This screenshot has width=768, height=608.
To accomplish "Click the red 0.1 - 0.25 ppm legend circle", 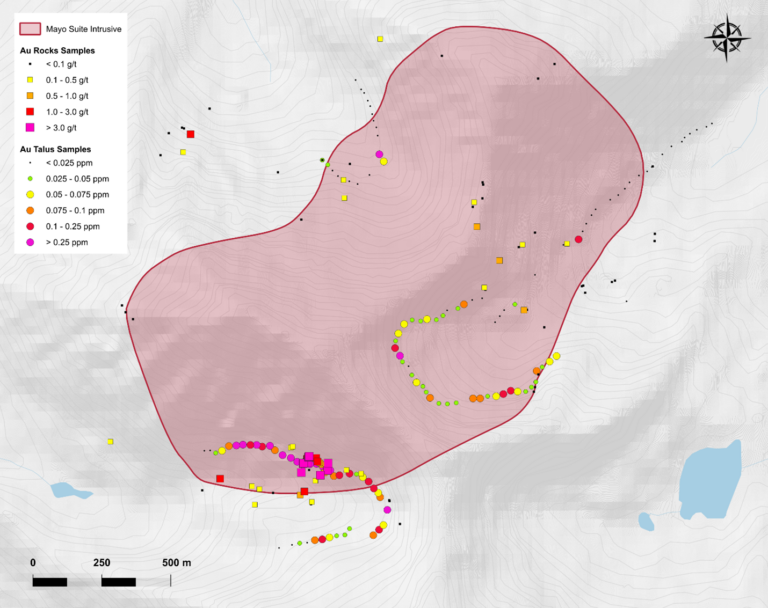I will coord(31,226).
